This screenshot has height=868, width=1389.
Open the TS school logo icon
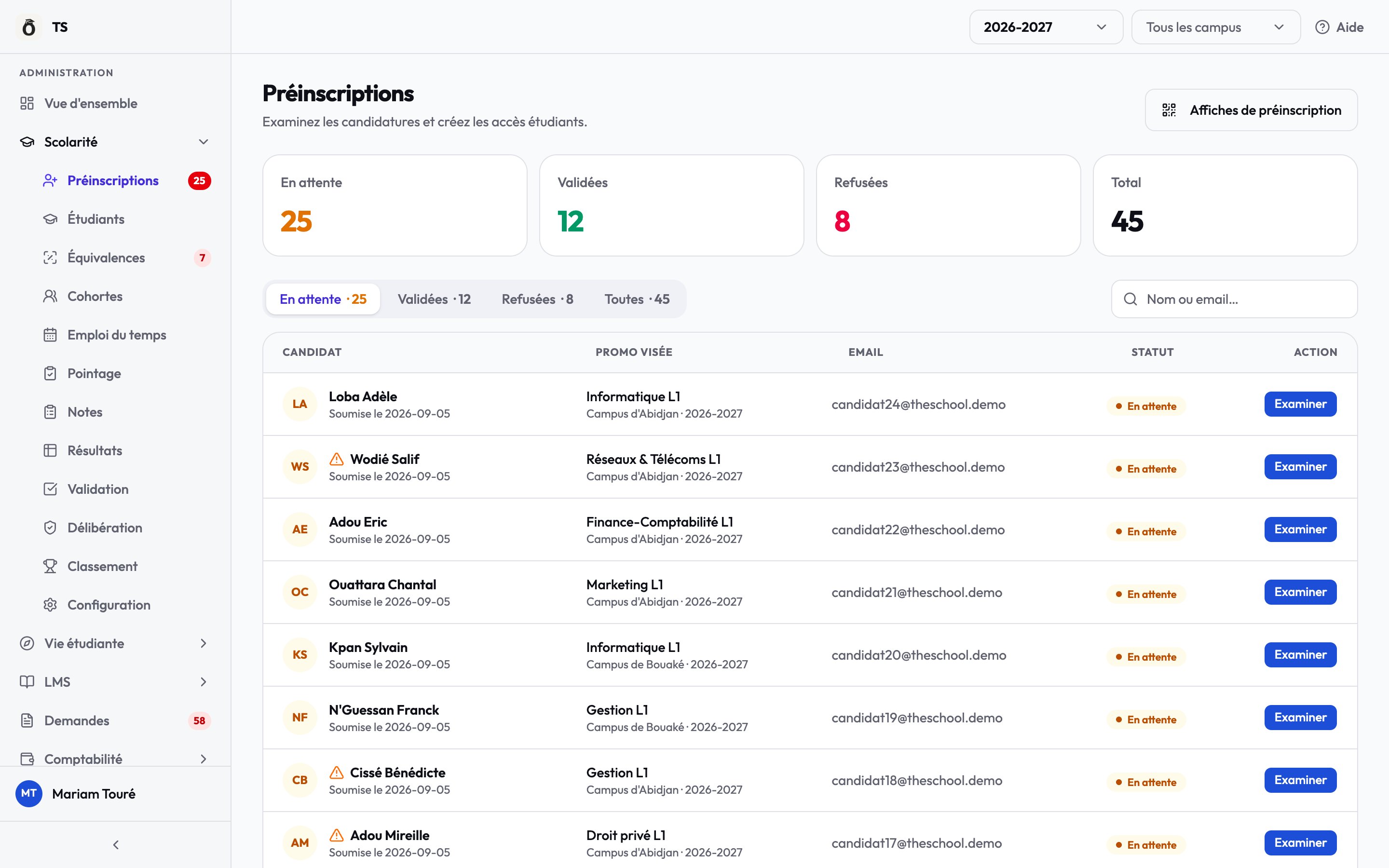pos(29,27)
